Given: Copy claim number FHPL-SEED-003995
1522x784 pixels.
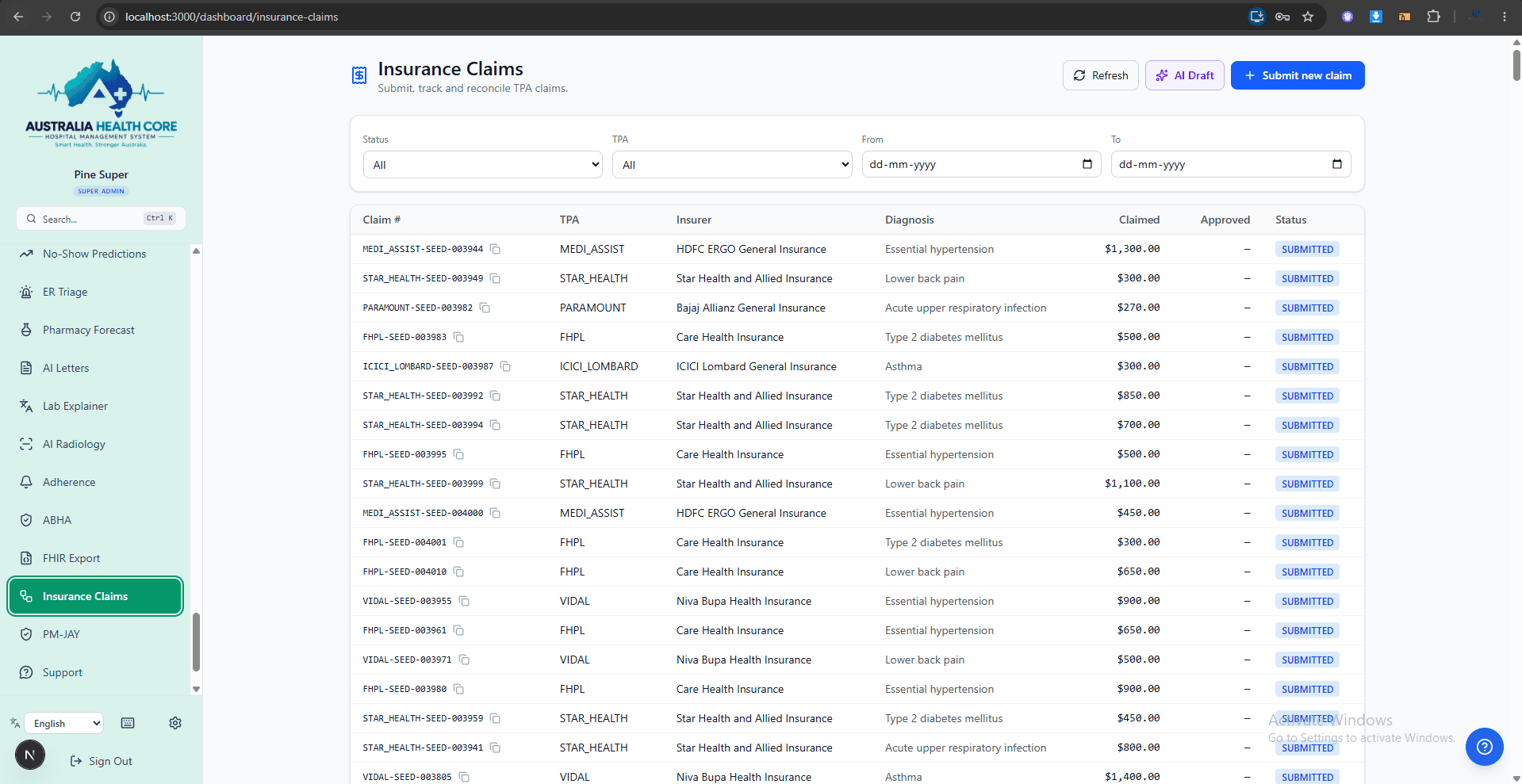Looking at the screenshot, I should pyautogui.click(x=458, y=454).
